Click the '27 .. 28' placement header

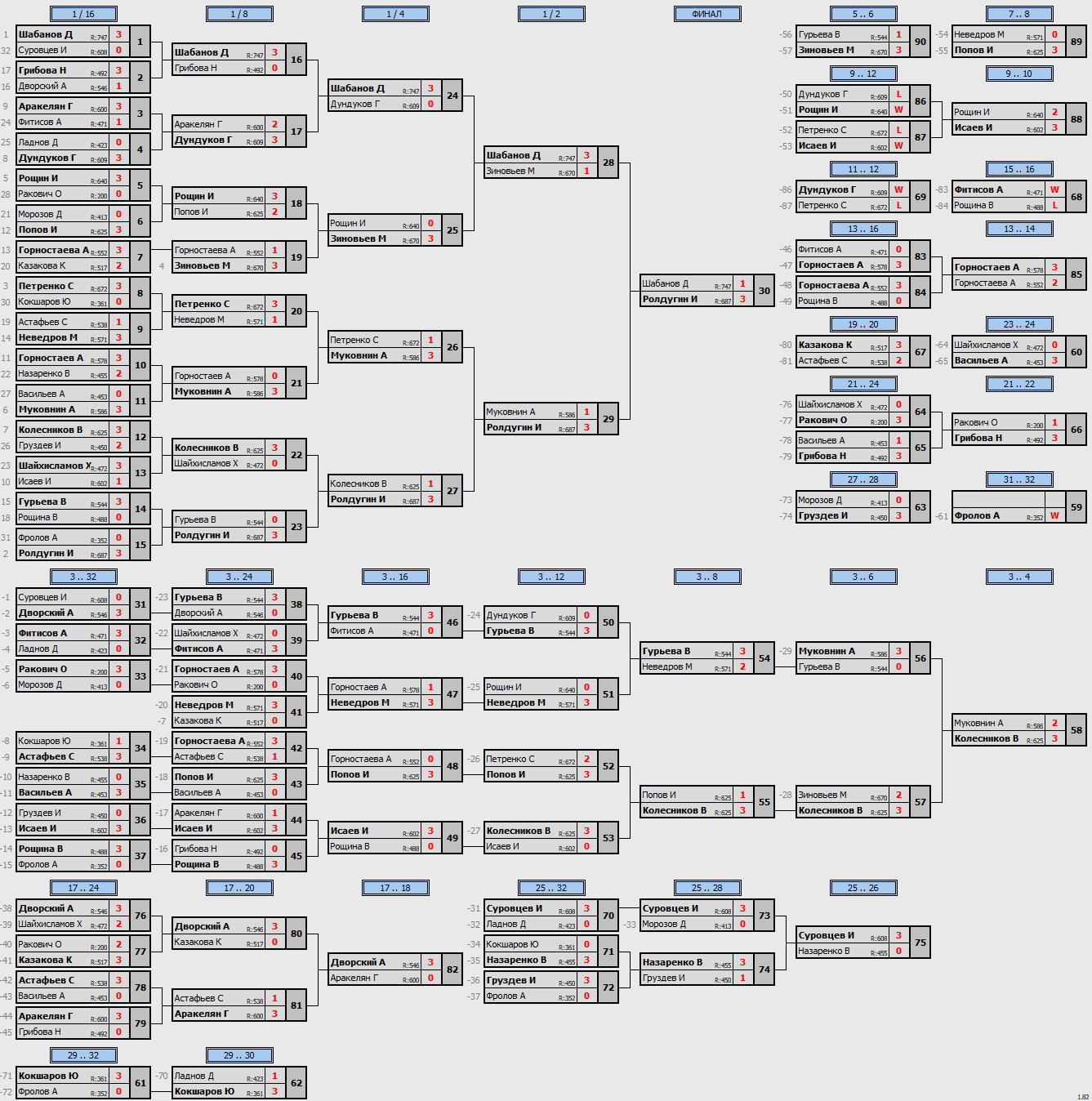point(863,479)
